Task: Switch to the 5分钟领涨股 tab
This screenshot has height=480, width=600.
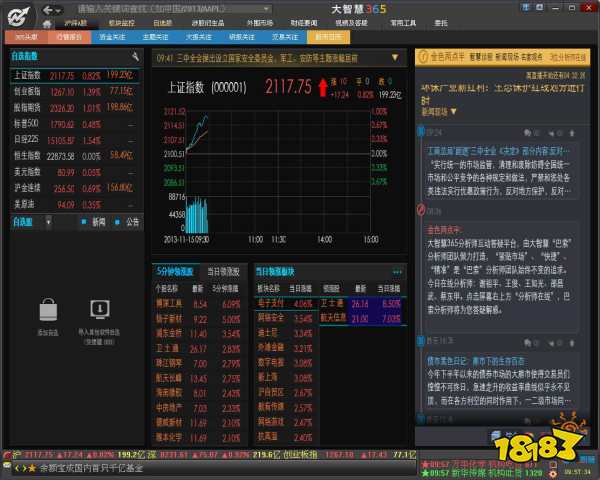Action: 176,271
